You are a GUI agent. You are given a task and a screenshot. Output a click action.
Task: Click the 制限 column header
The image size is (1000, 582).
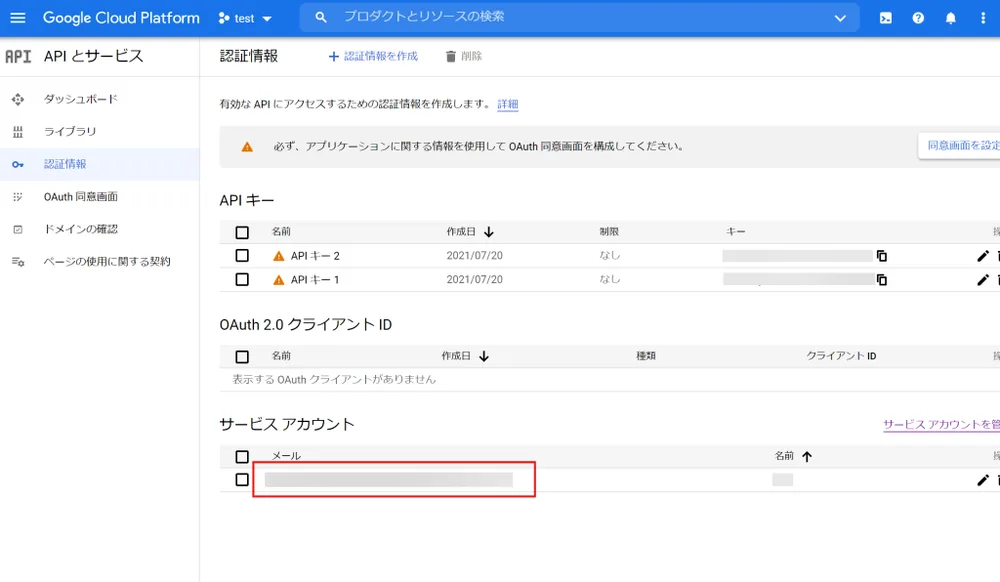(609, 231)
